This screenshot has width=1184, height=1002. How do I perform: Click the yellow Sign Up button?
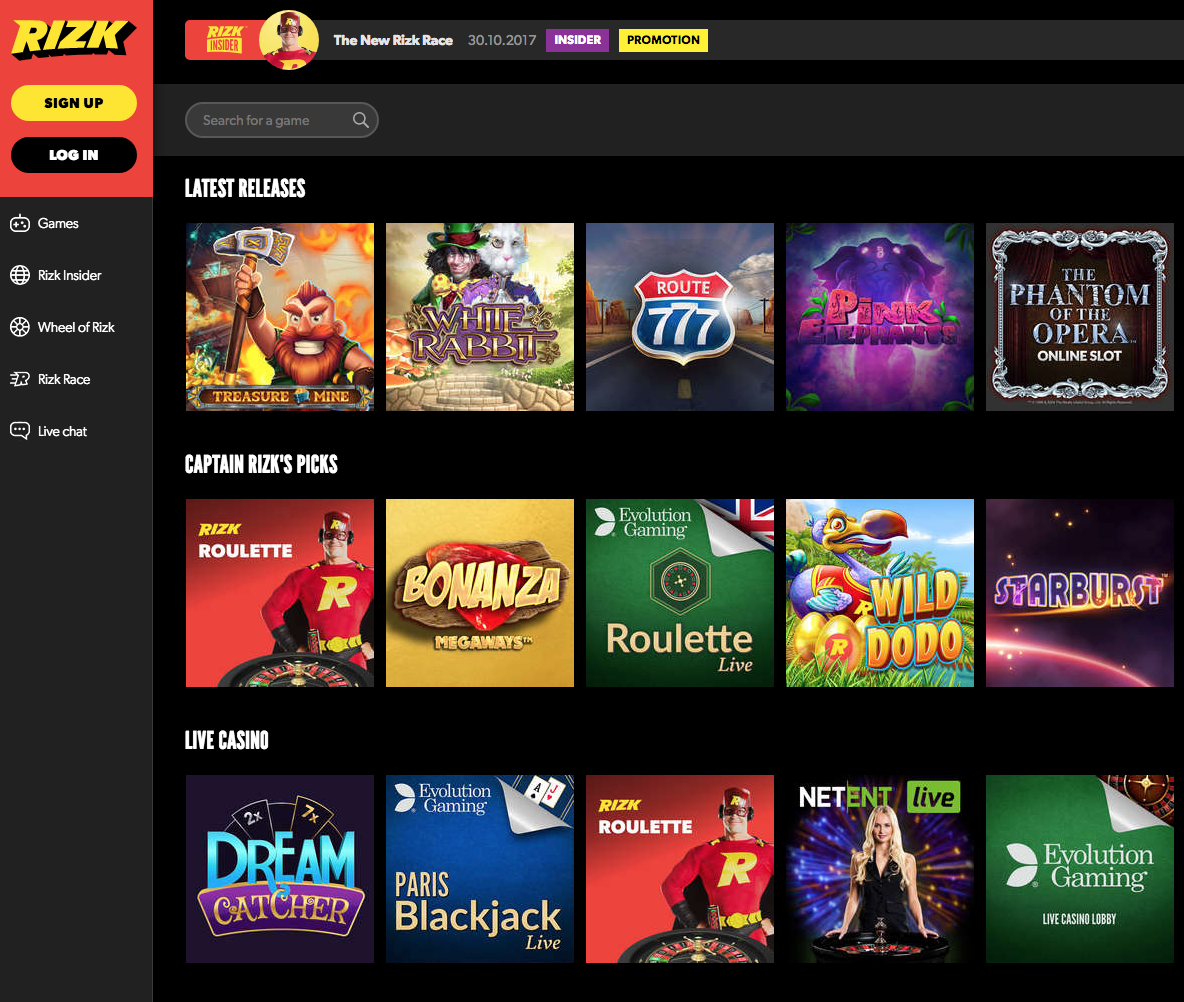click(x=74, y=103)
